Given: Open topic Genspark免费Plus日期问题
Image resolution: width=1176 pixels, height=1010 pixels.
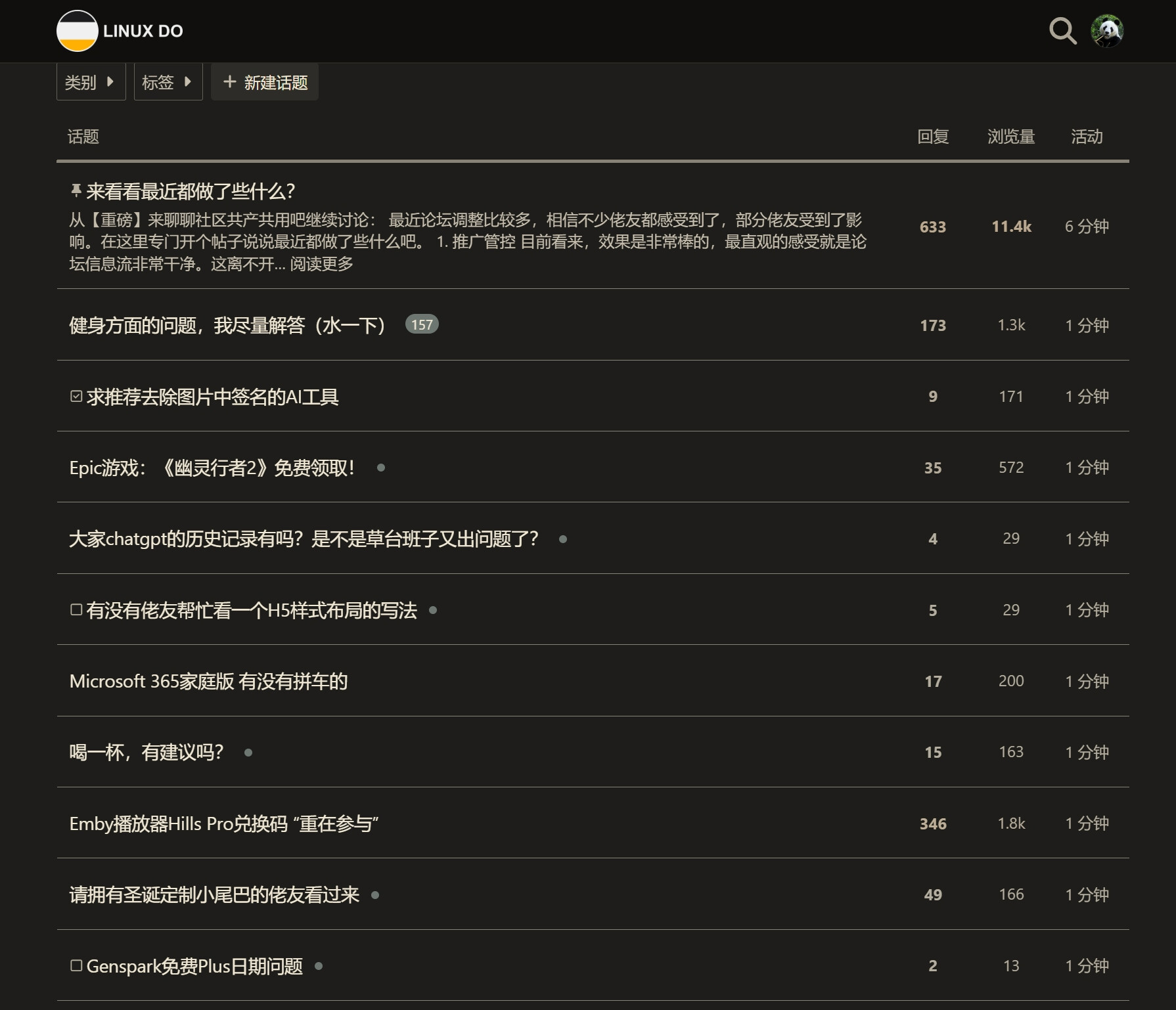Looking at the screenshot, I should (194, 966).
